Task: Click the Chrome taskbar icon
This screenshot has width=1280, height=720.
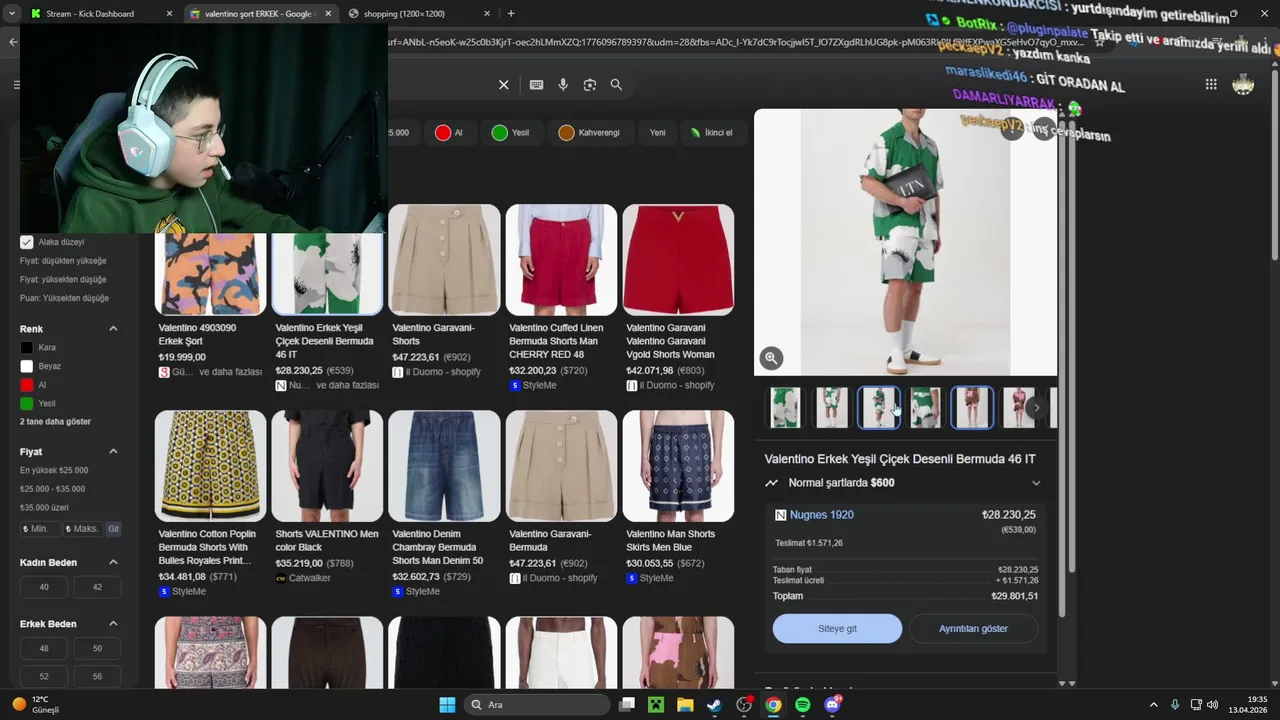Action: click(x=773, y=704)
